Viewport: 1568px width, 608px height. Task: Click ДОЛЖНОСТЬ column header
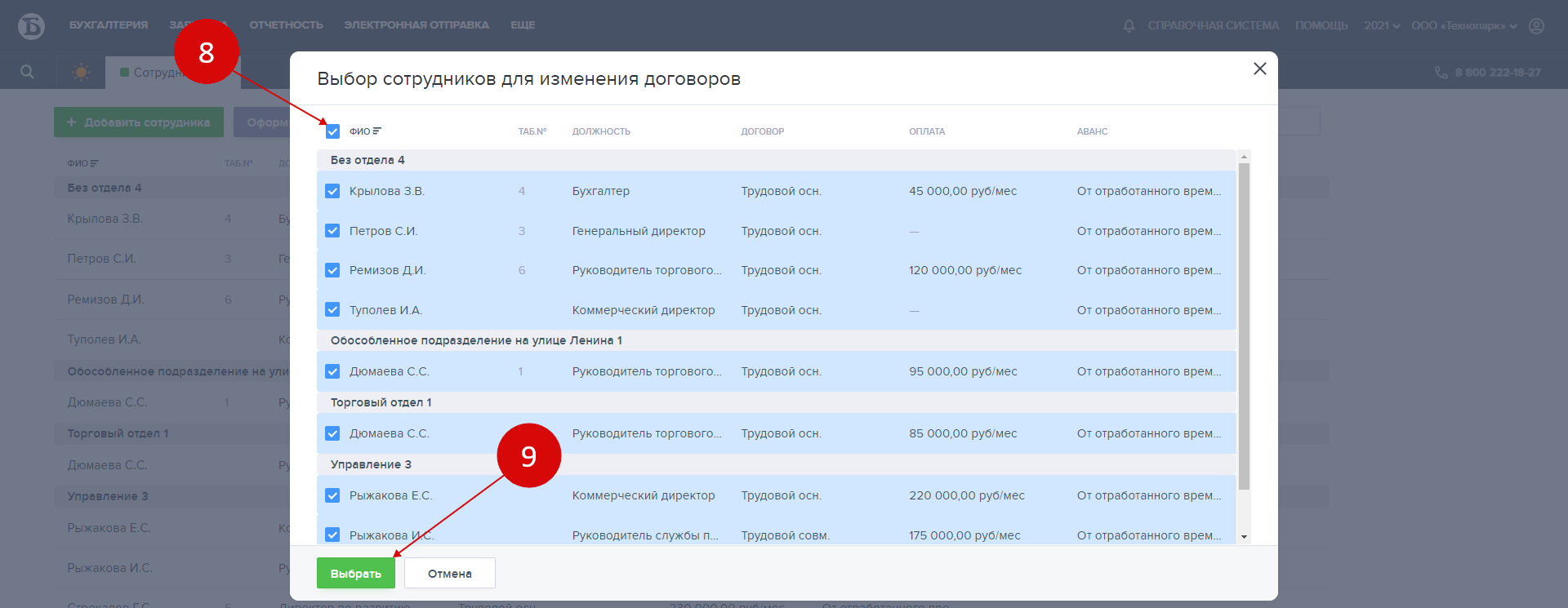(601, 131)
